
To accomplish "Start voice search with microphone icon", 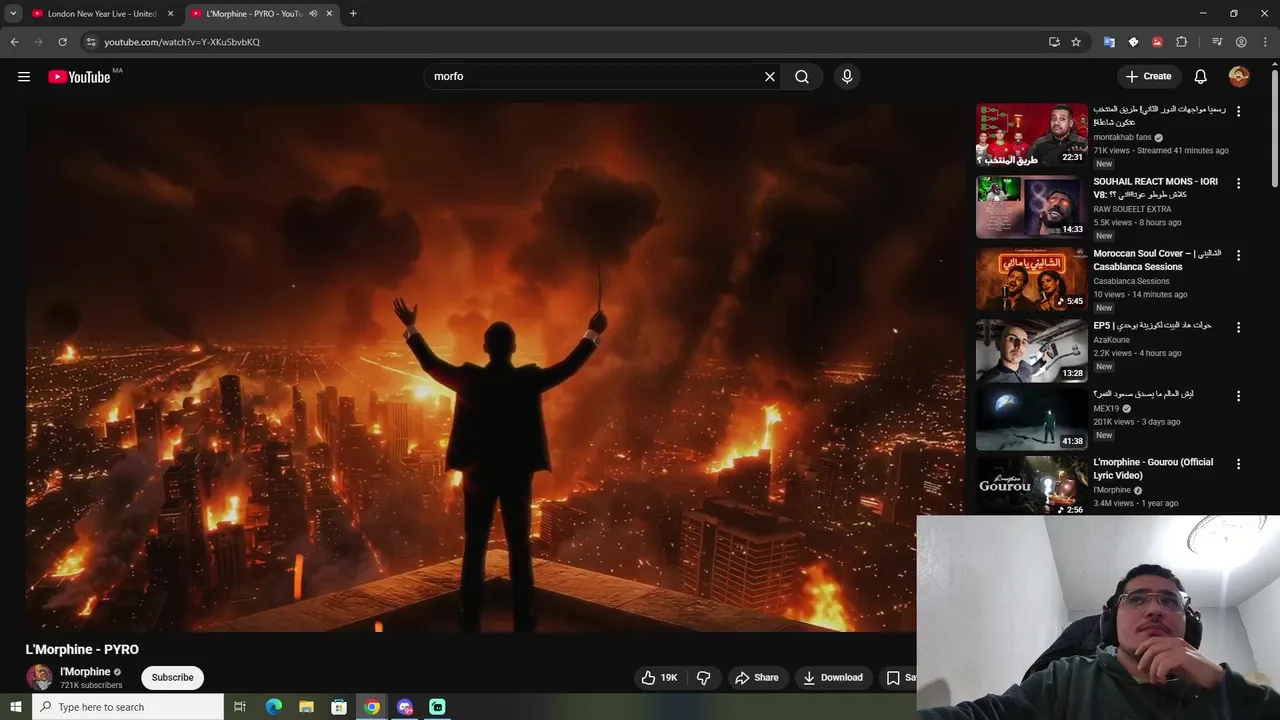I will pos(847,76).
